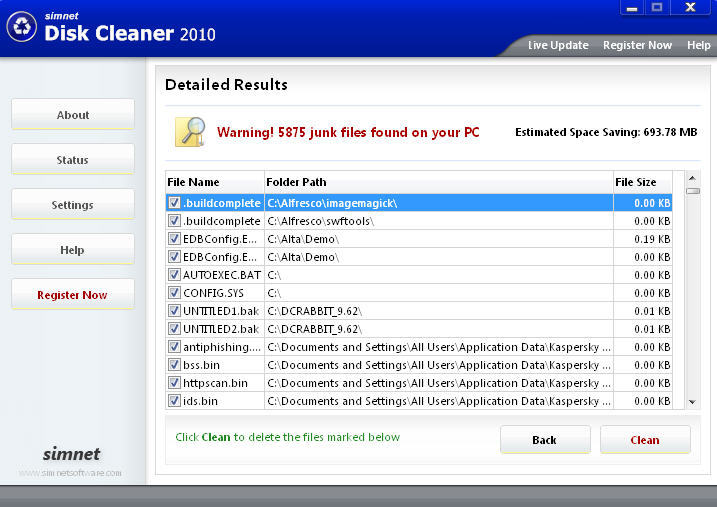Open Live Update from the top bar
The width and height of the screenshot is (717, 507).
558,45
